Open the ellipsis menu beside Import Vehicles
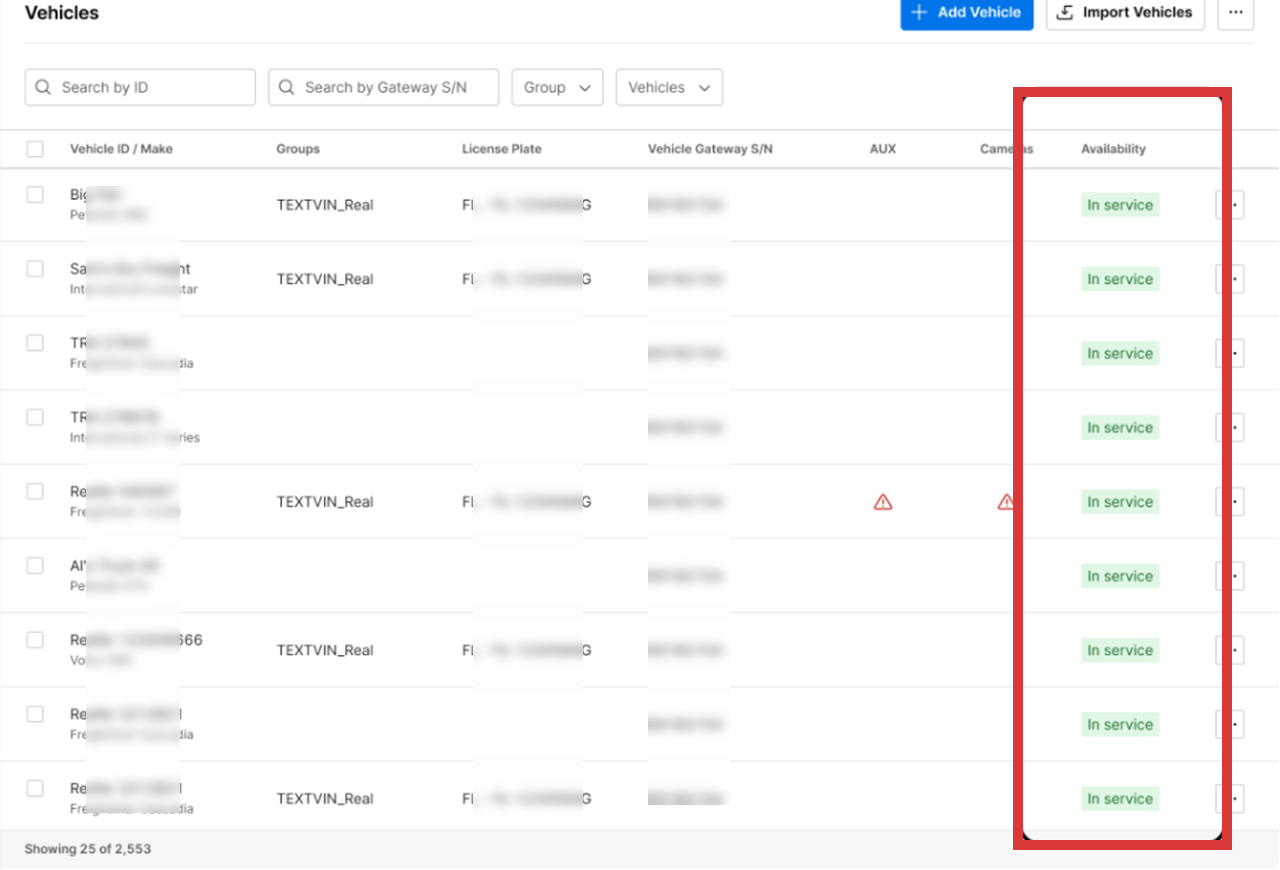Viewport: 1280px width, 870px height. click(x=1235, y=13)
